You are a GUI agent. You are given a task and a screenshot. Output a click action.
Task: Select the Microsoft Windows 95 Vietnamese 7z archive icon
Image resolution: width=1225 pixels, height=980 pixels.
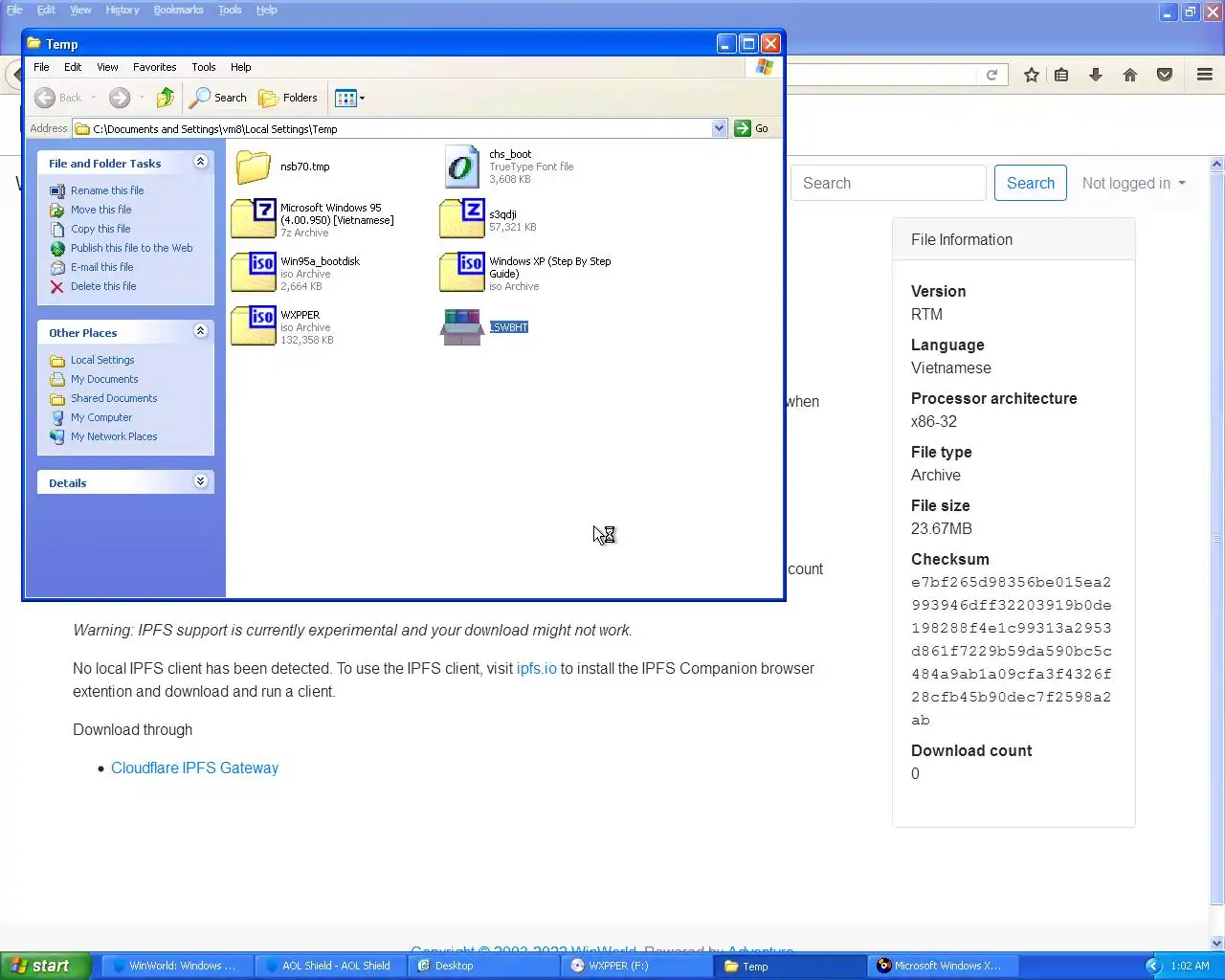[x=254, y=219]
